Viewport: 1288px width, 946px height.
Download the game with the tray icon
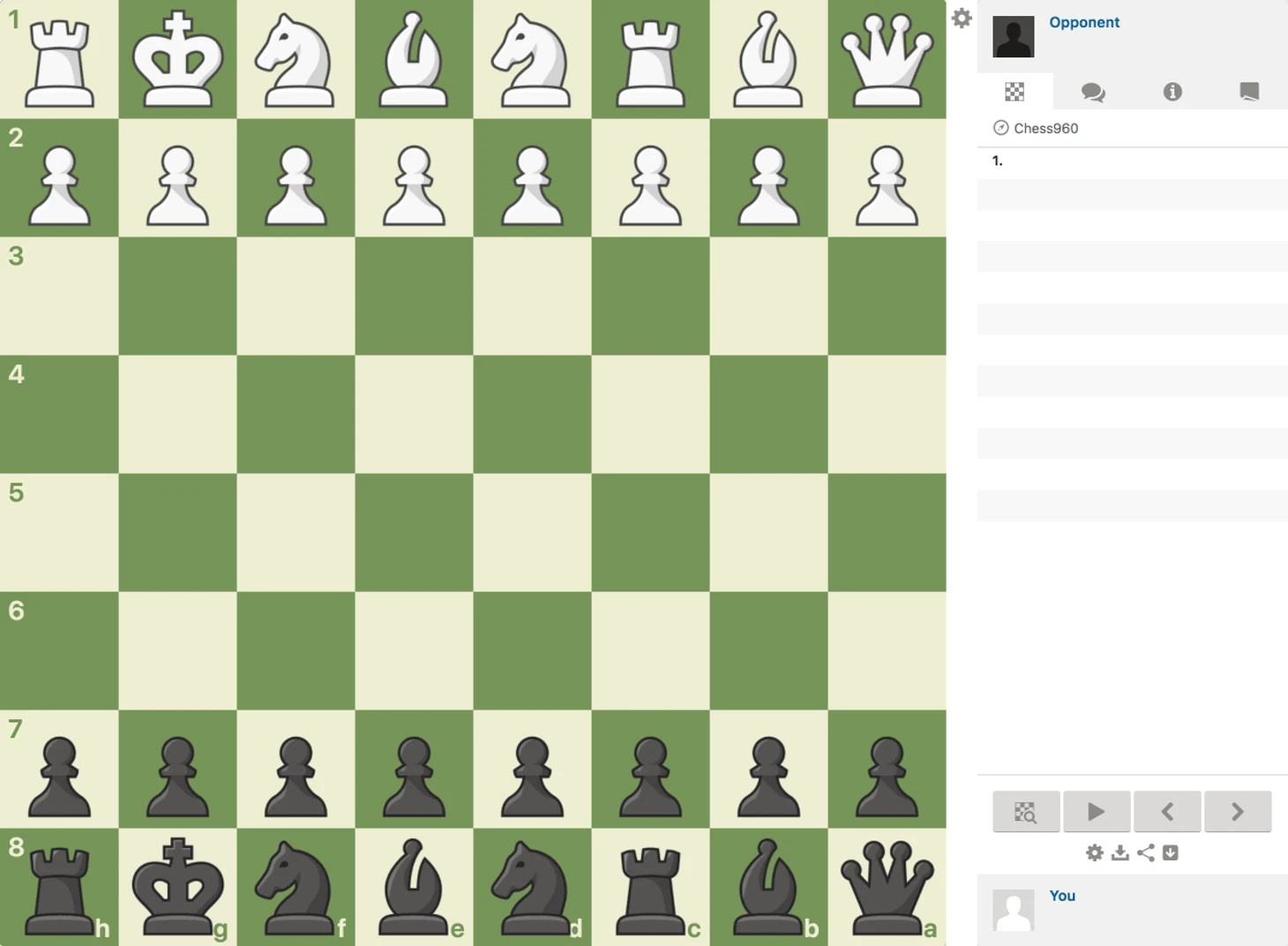(1120, 852)
